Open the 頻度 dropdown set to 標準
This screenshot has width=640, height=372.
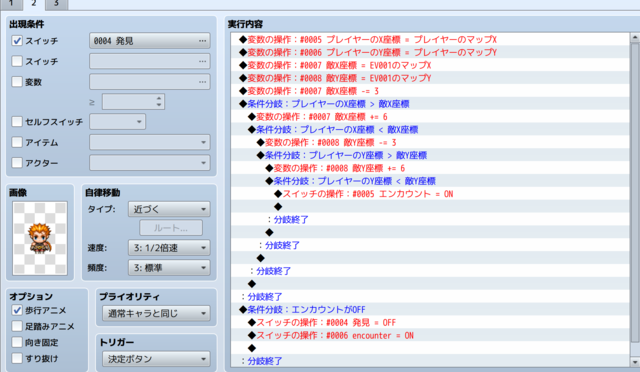tap(169, 268)
